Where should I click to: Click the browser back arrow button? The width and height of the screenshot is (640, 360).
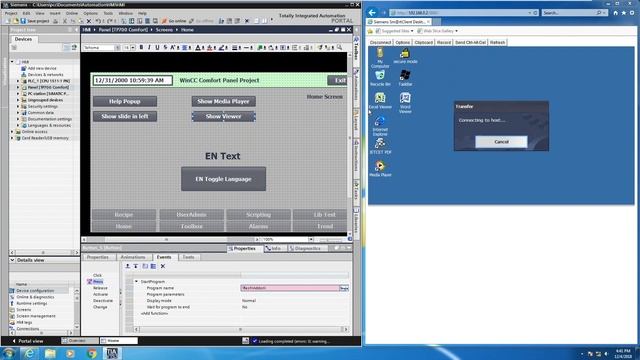tap(372, 13)
